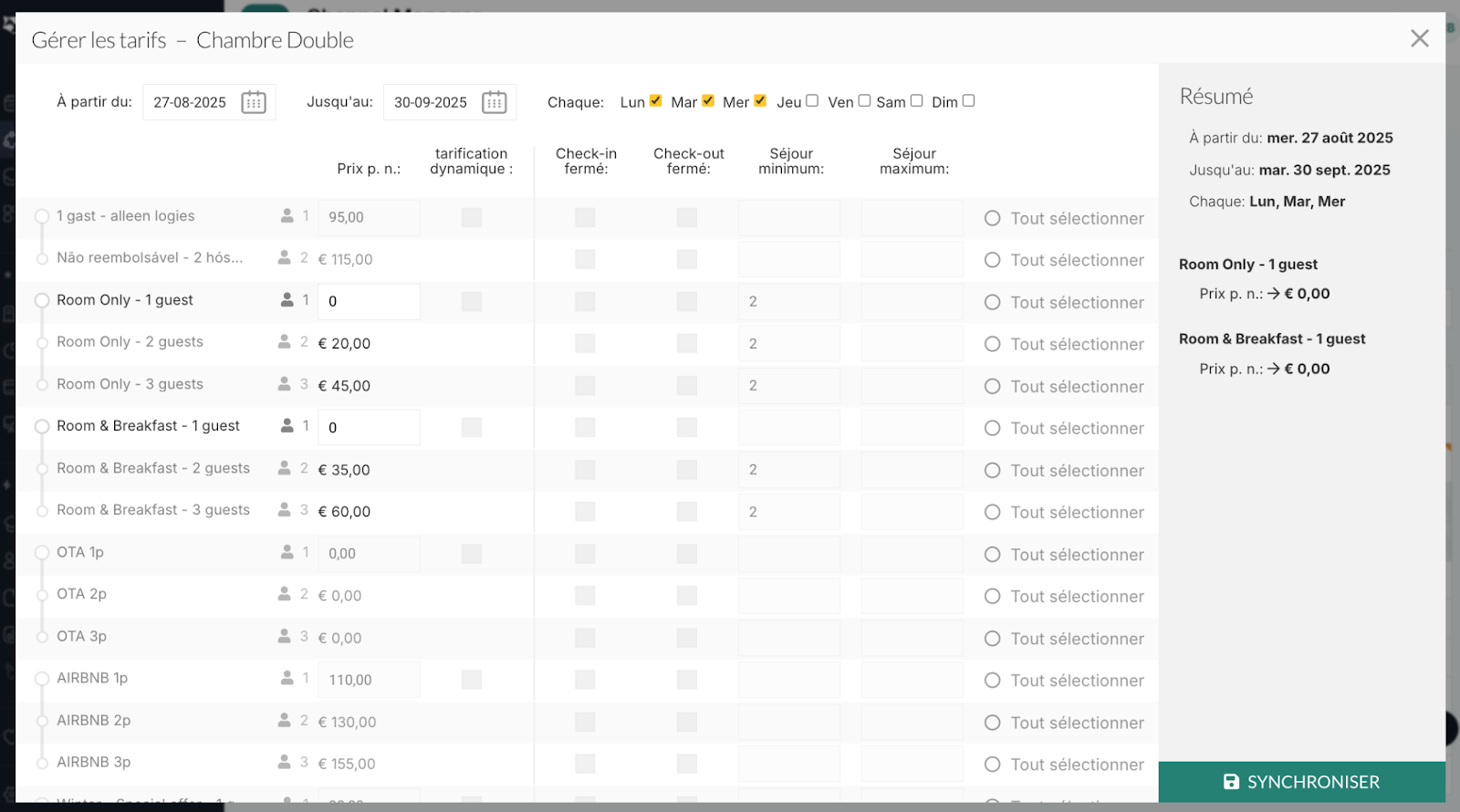Image resolution: width=1460 pixels, height=812 pixels.
Task: Uncheck the Lun weekday checkbox
Action: [655, 100]
